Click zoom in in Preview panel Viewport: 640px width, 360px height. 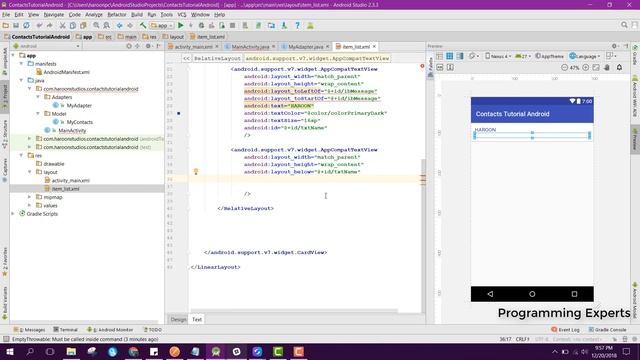pyautogui.click(x=586, y=67)
